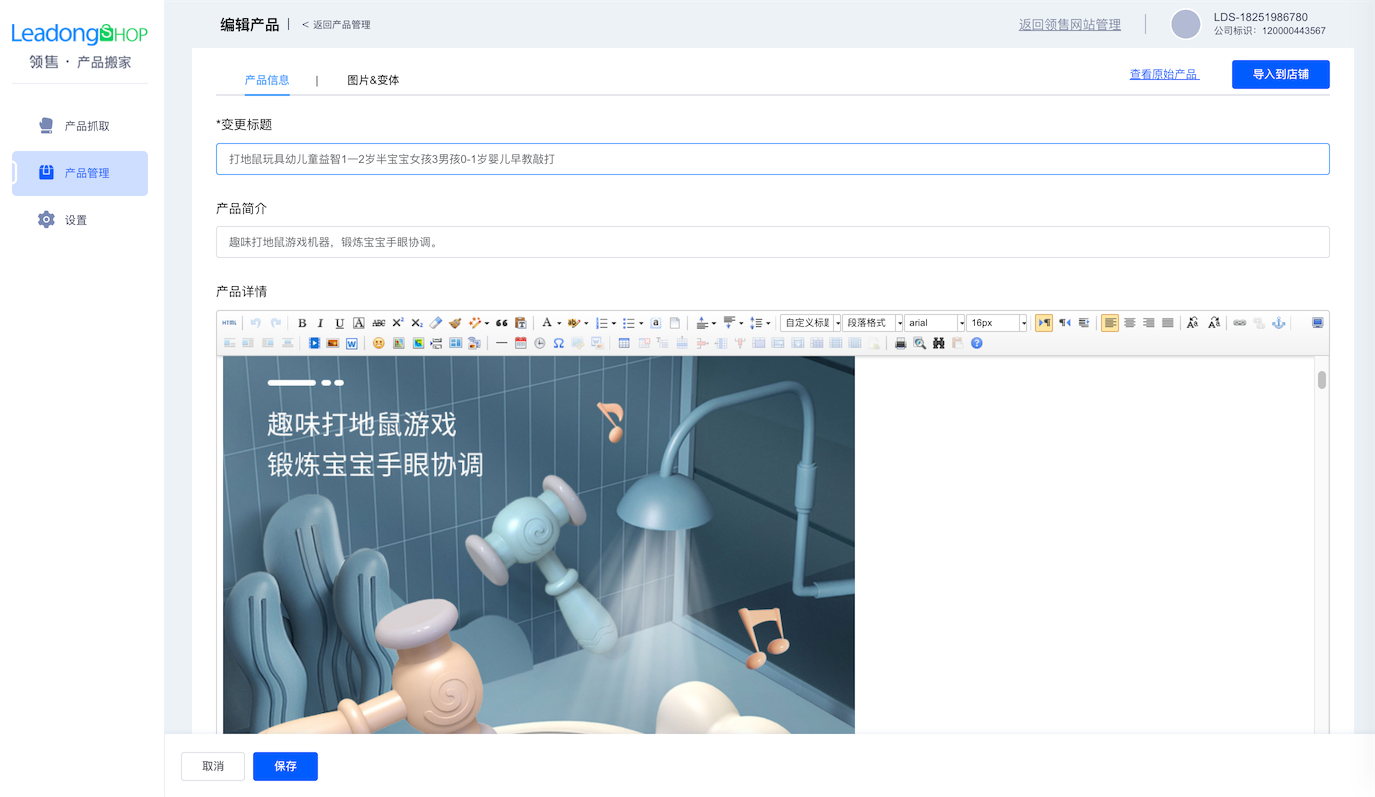Open the font color picker swatch
Viewport: 1375px width, 797px height.
548,320
